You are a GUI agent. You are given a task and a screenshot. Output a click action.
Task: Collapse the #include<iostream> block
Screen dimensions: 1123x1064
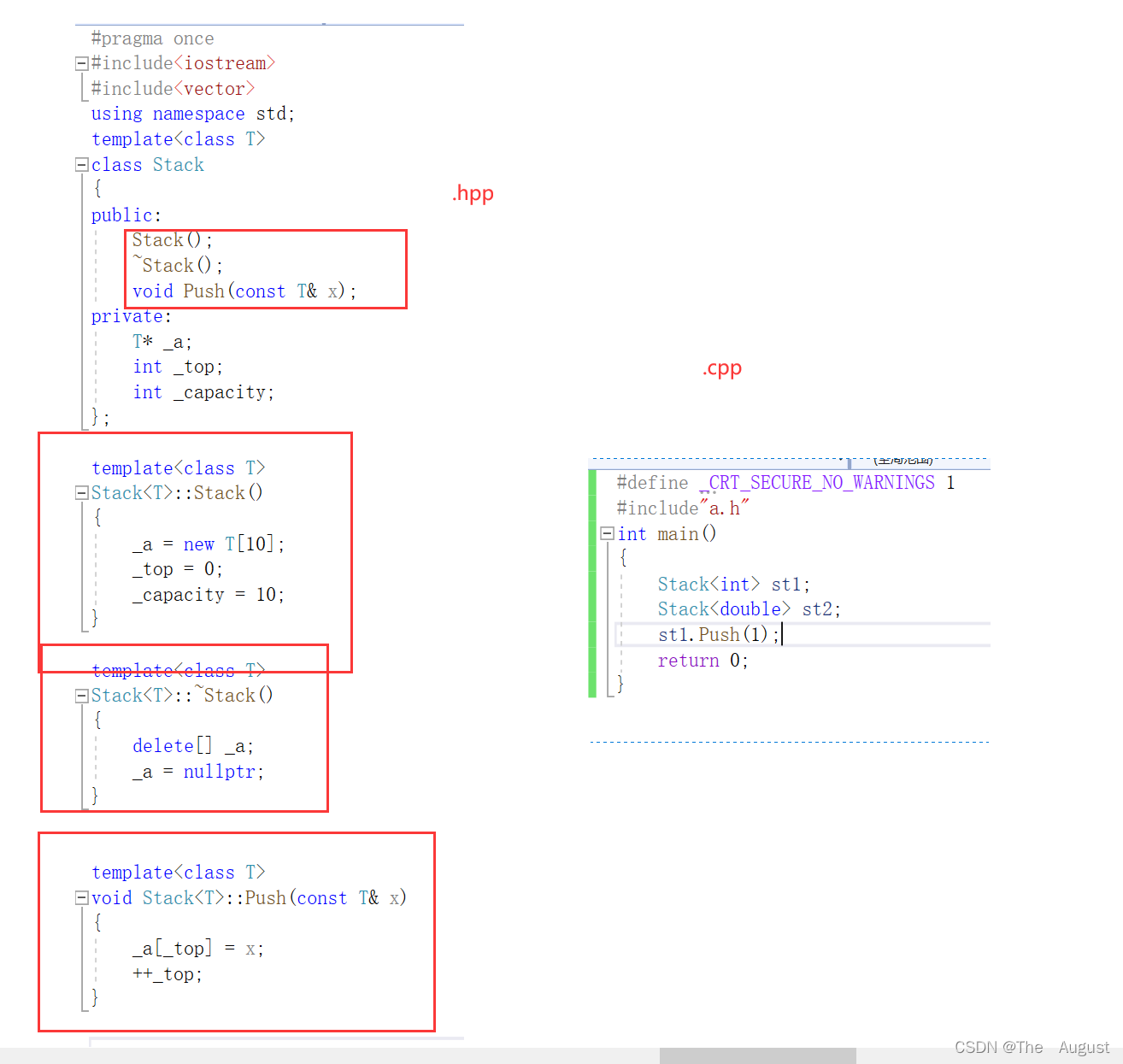click(x=81, y=63)
